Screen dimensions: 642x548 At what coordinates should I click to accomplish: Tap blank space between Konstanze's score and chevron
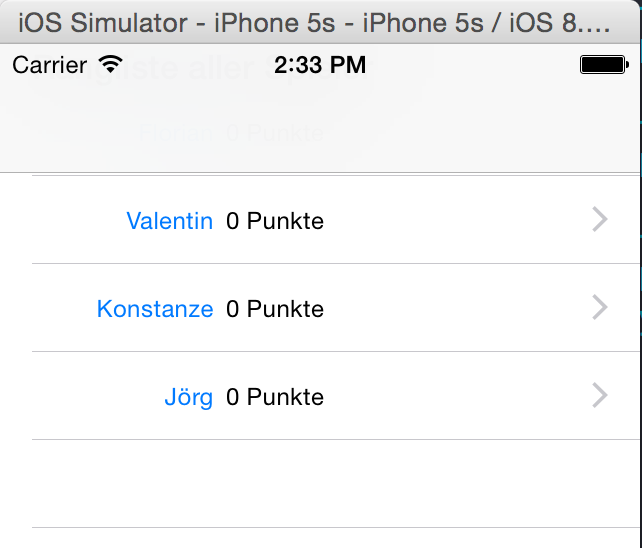click(x=457, y=308)
